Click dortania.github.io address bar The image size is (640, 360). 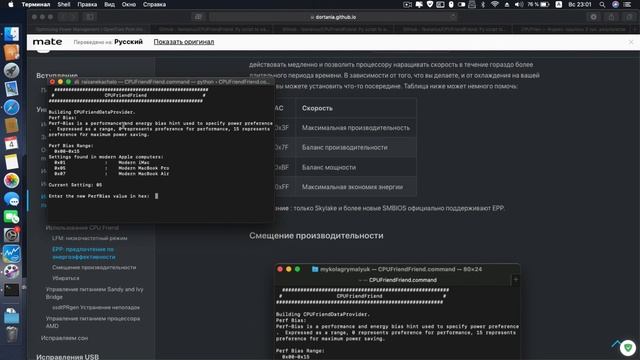click(333, 17)
